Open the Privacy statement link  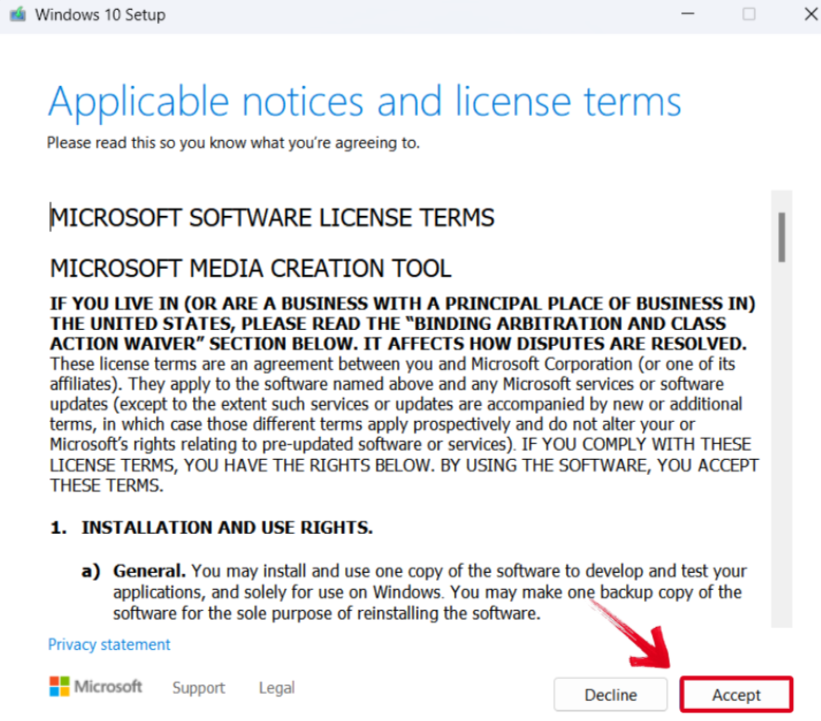point(109,645)
